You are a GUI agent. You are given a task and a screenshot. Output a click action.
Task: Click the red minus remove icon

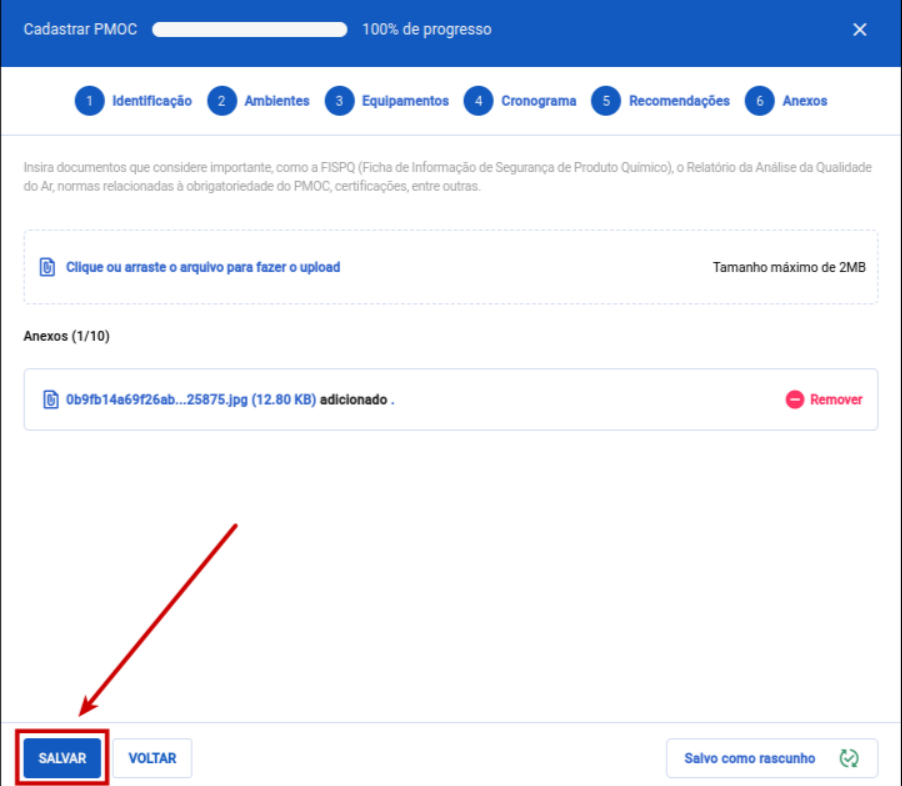pyautogui.click(x=794, y=399)
